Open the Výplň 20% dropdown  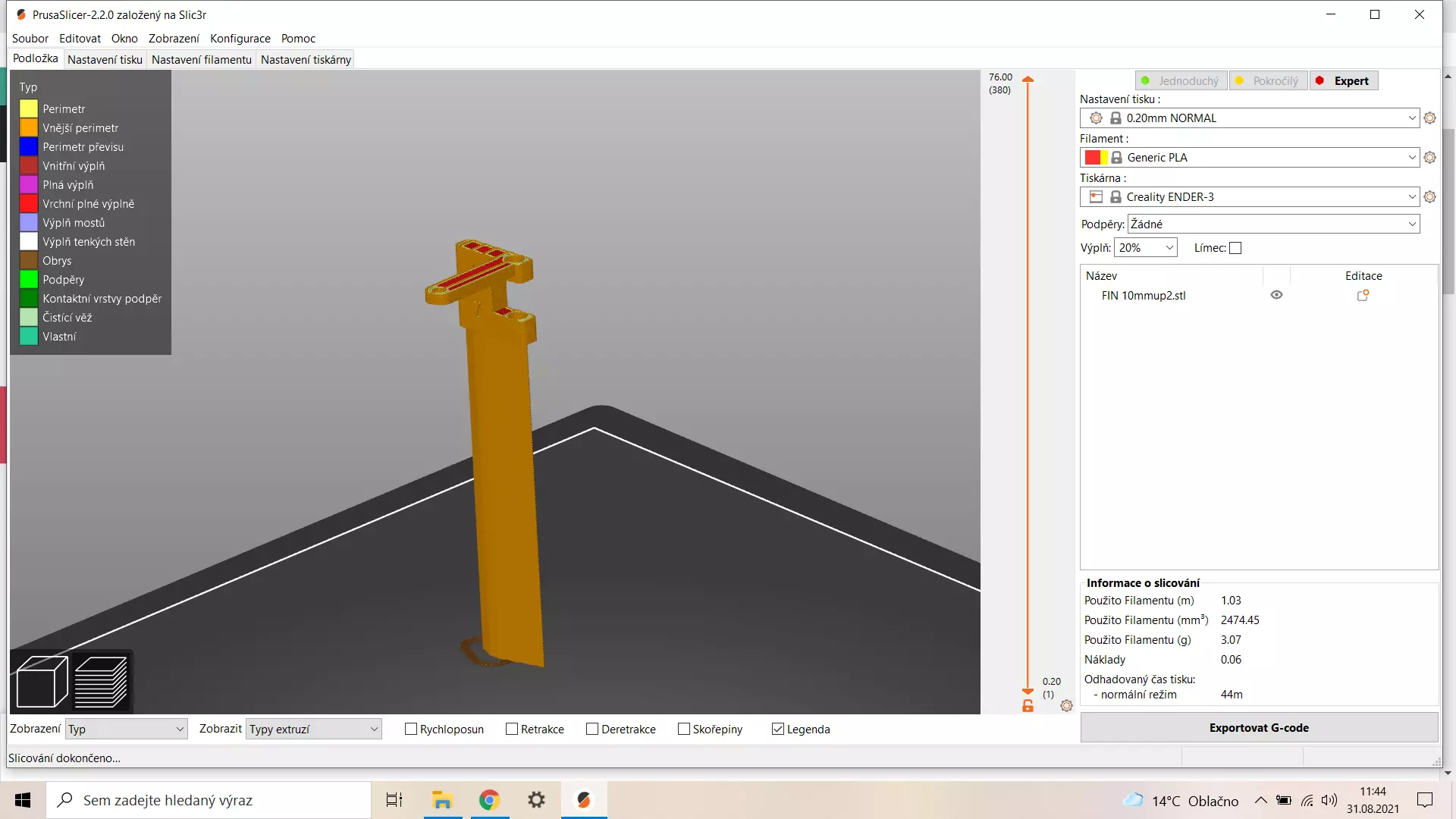1145,248
